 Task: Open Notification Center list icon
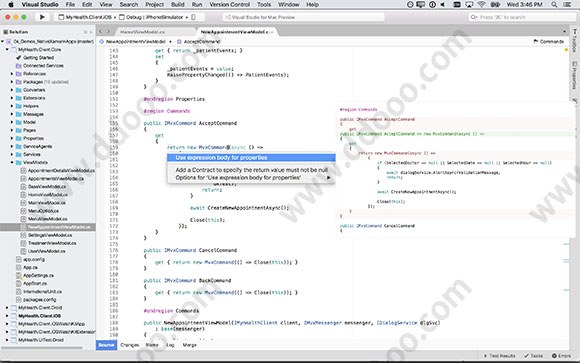point(567,4)
